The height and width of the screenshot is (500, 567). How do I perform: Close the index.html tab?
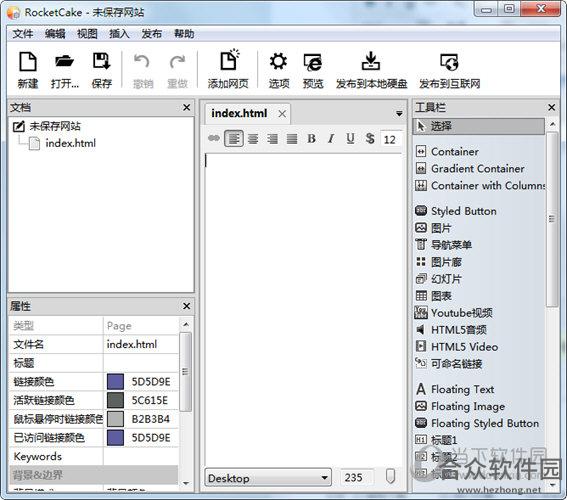click(282, 114)
